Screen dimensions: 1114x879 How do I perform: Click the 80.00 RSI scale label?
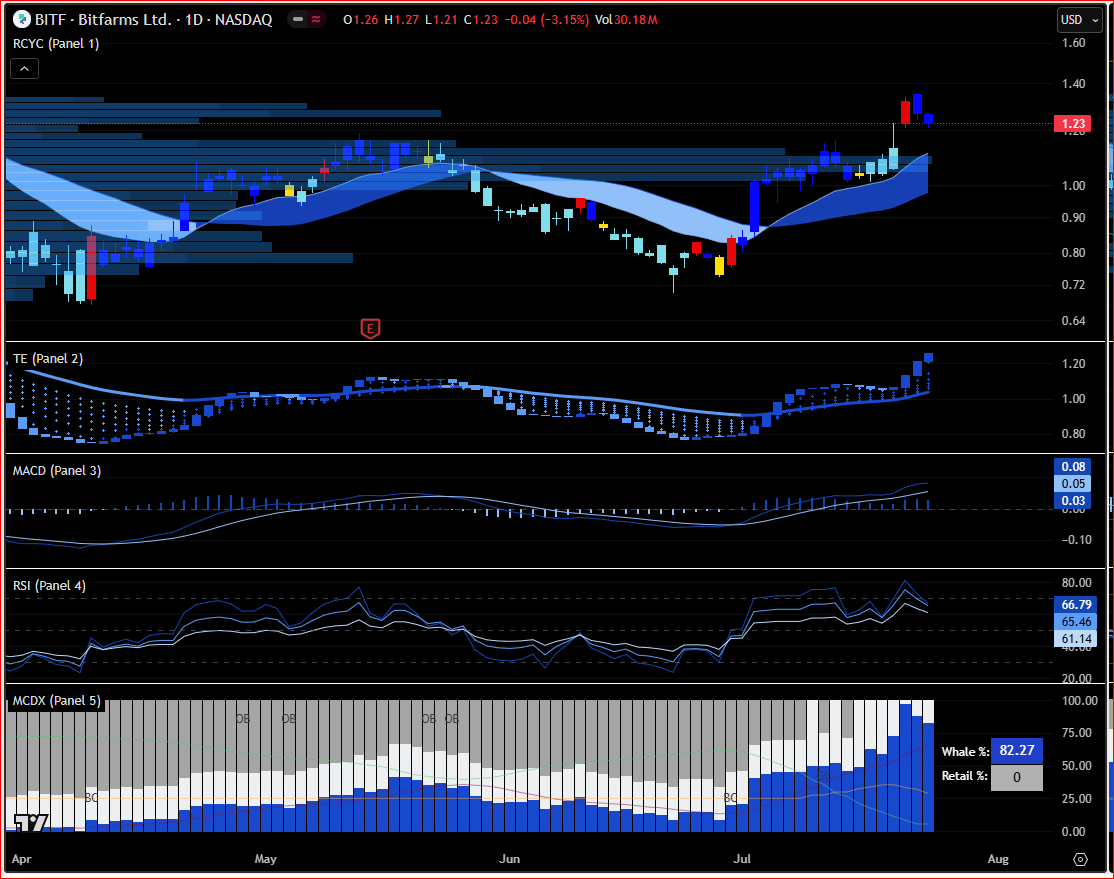pos(1076,583)
